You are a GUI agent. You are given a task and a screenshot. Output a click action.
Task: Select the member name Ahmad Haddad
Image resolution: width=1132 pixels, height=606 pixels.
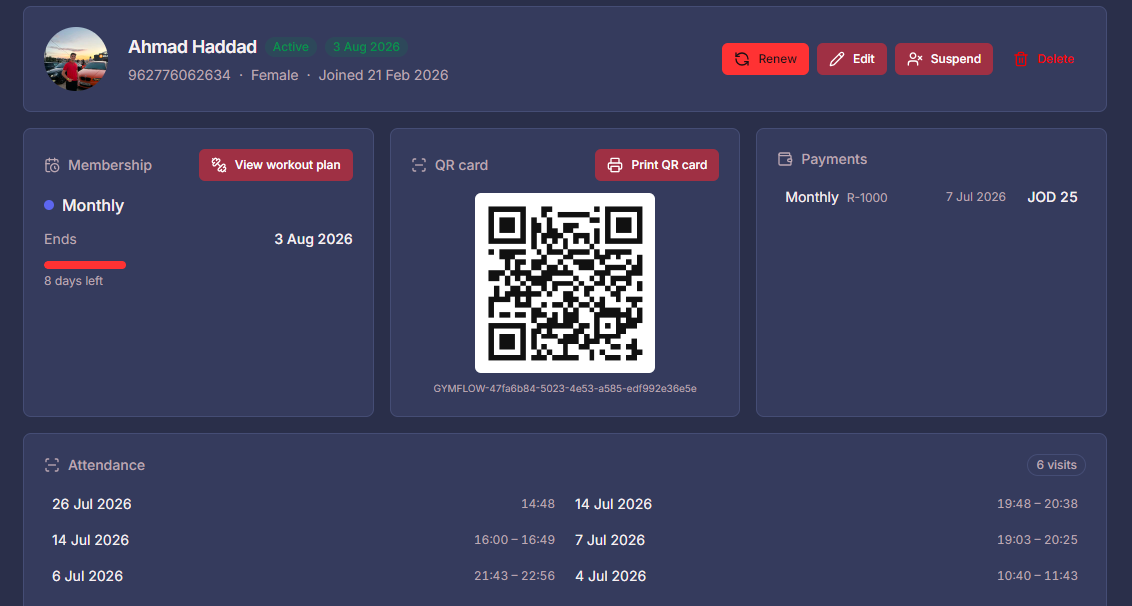click(x=192, y=47)
